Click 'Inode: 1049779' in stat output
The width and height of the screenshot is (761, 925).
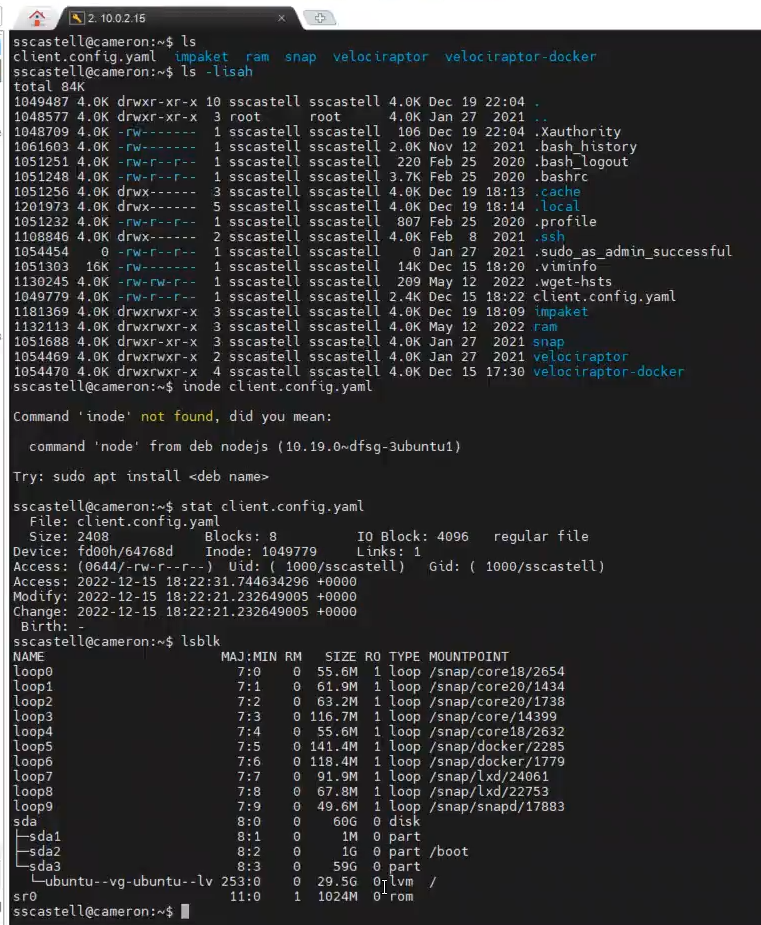[x=261, y=552]
